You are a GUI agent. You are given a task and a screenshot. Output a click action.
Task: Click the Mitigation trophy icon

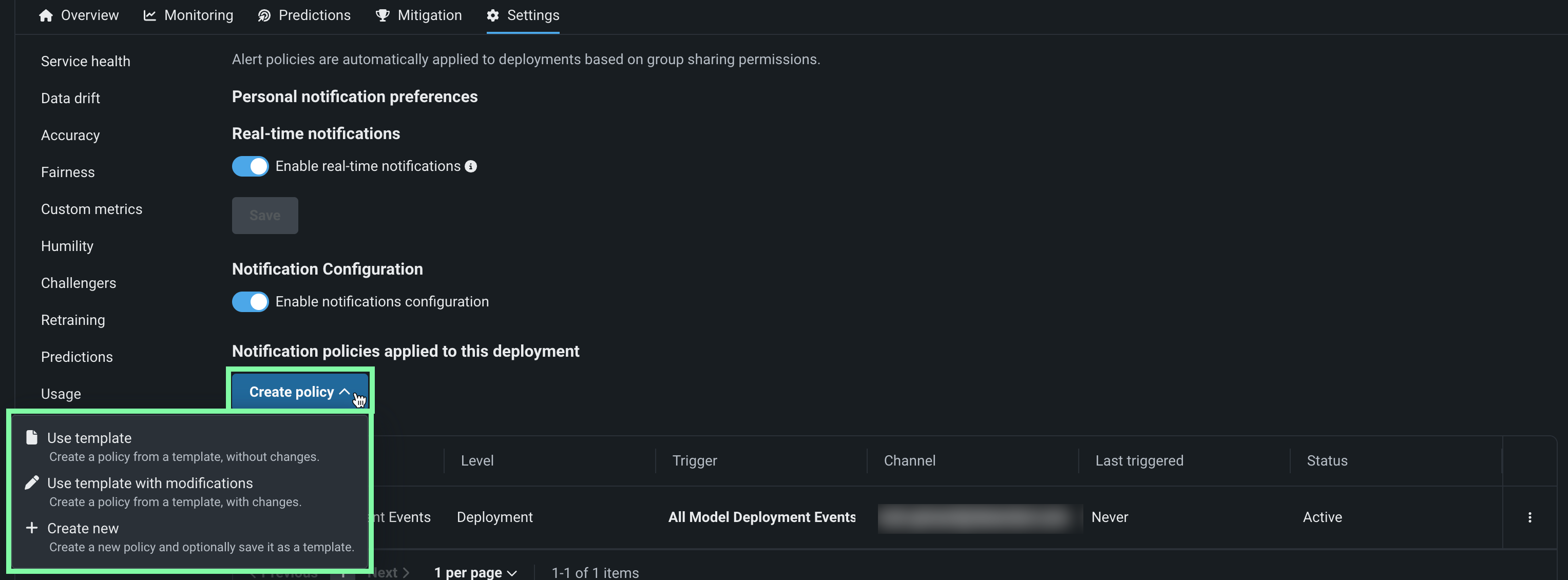tap(383, 15)
